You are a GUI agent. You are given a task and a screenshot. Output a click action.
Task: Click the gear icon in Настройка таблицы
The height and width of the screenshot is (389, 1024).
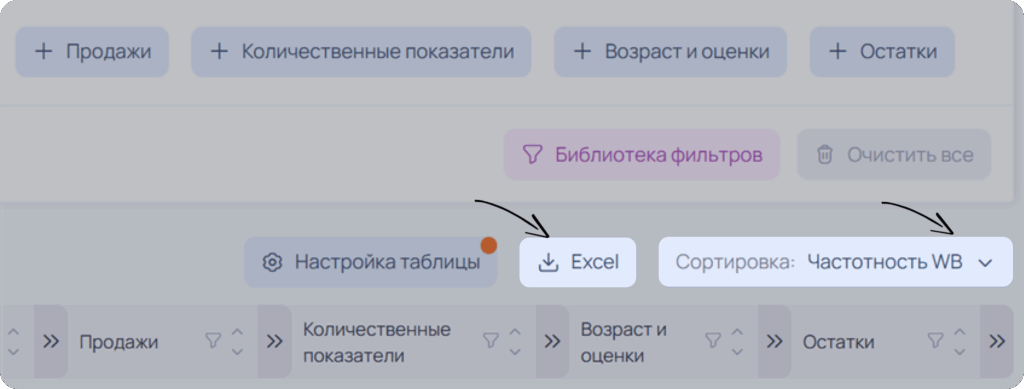(x=272, y=262)
